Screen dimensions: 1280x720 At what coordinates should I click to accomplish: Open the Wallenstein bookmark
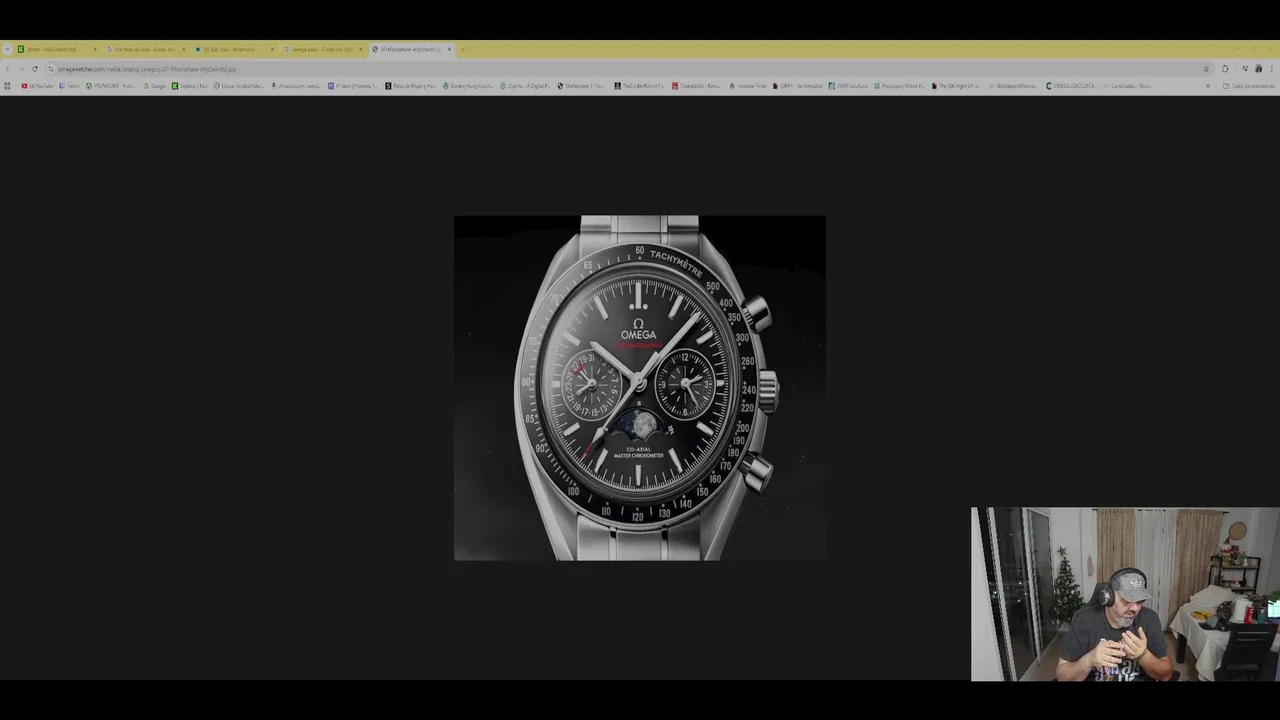582,86
